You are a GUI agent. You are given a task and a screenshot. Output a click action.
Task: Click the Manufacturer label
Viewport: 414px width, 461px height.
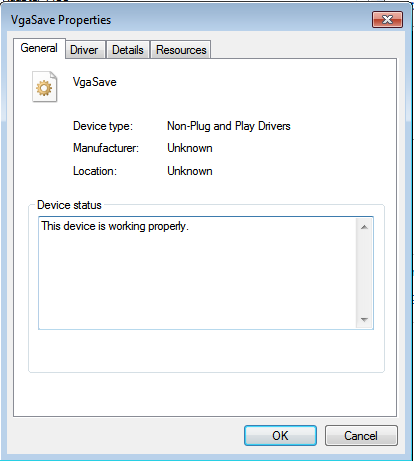tap(106, 148)
